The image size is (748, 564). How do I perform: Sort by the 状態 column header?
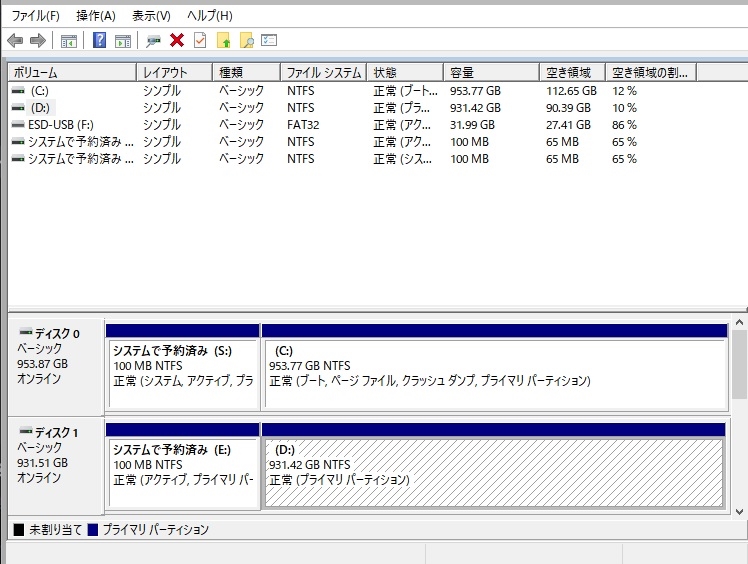click(405, 73)
